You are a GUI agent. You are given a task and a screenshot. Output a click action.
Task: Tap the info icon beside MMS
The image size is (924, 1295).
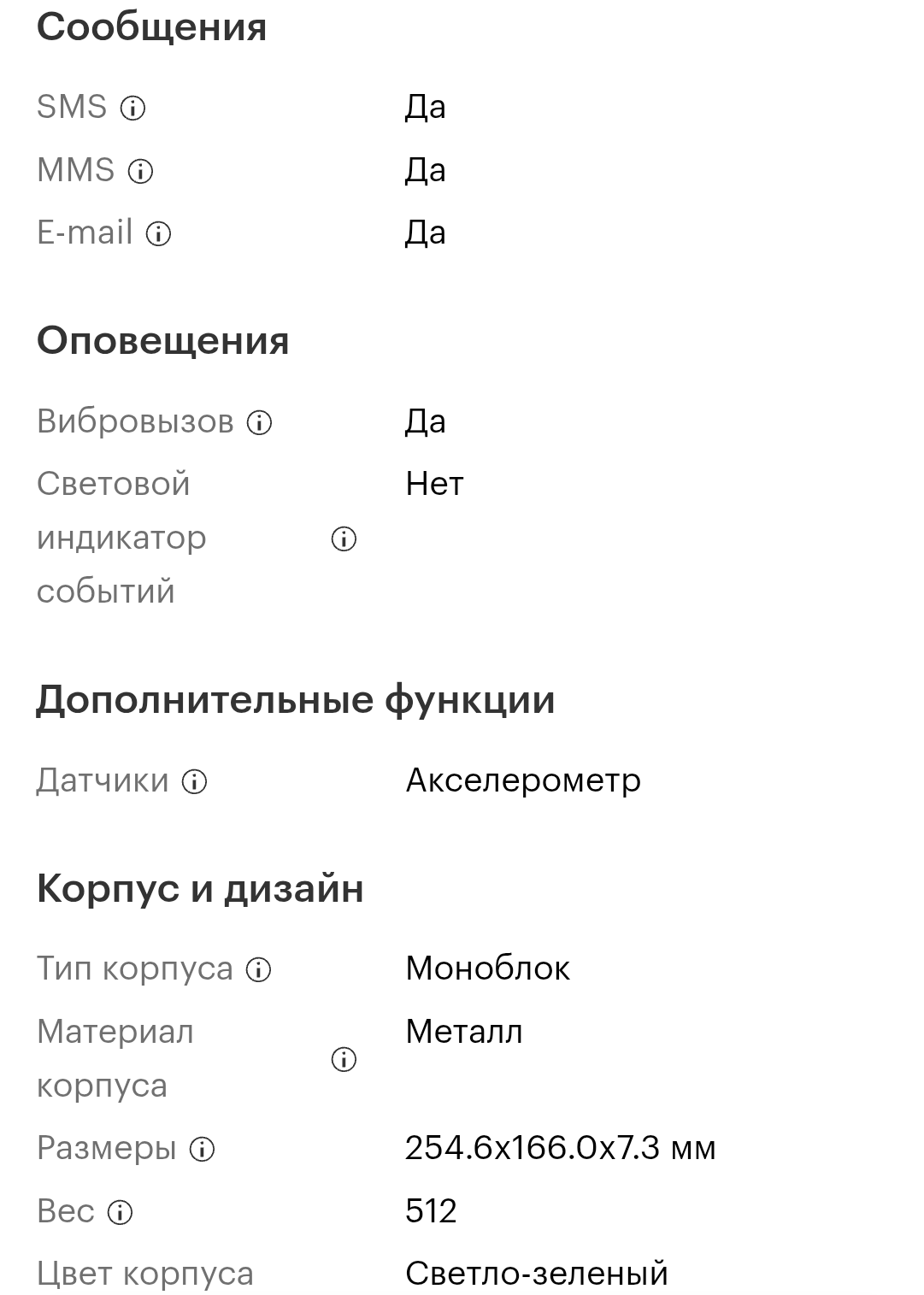[140, 172]
